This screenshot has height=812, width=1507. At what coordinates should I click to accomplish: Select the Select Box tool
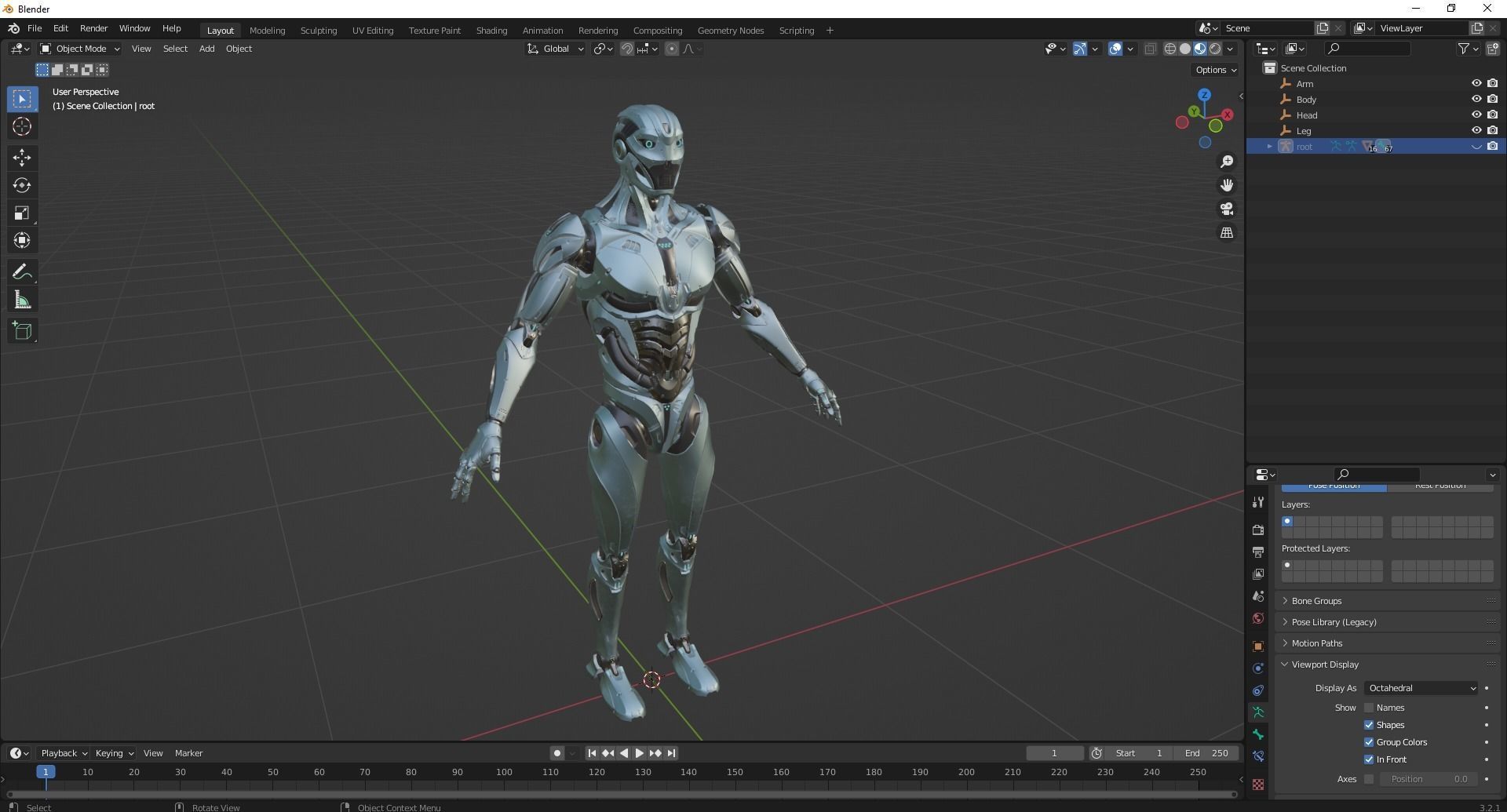point(22,99)
